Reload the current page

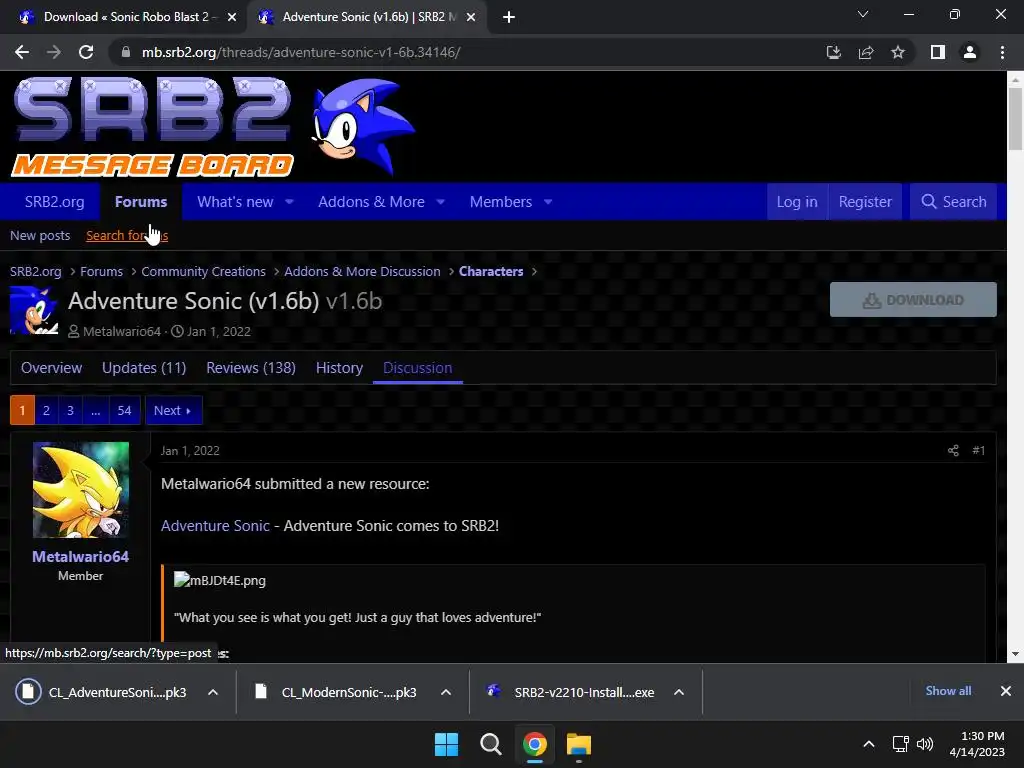pos(86,52)
